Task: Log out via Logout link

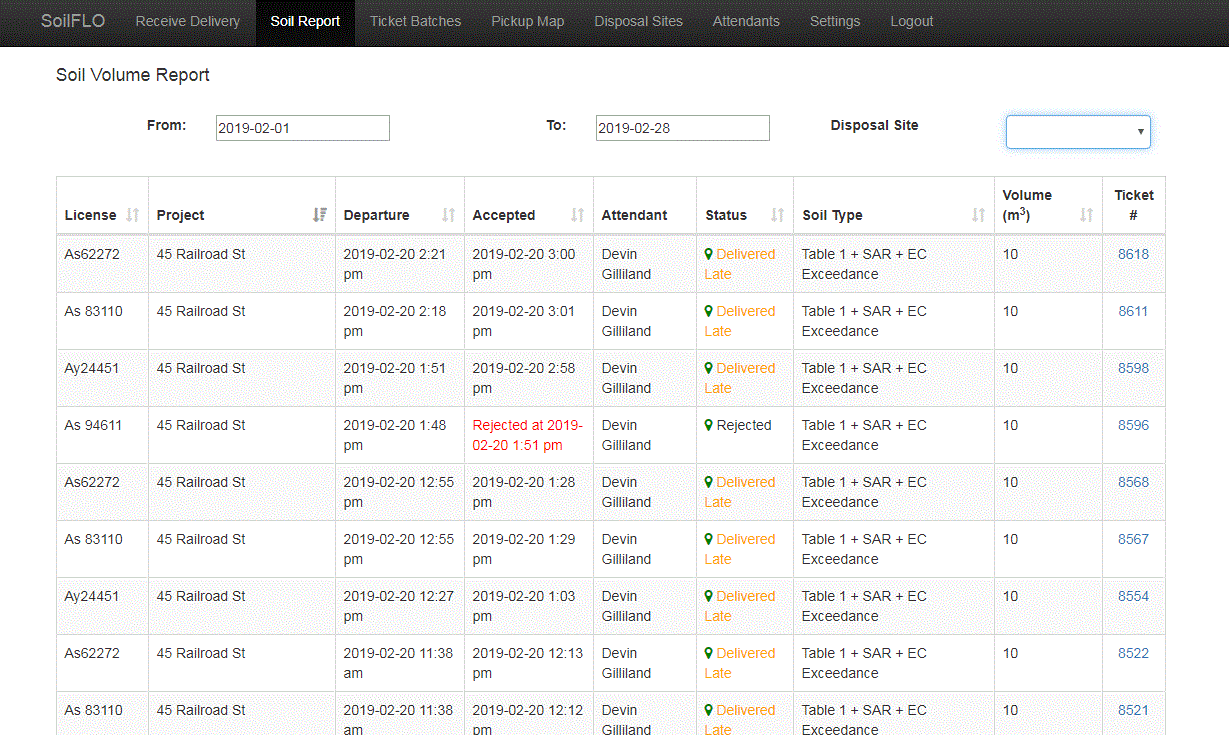Action: tap(912, 21)
